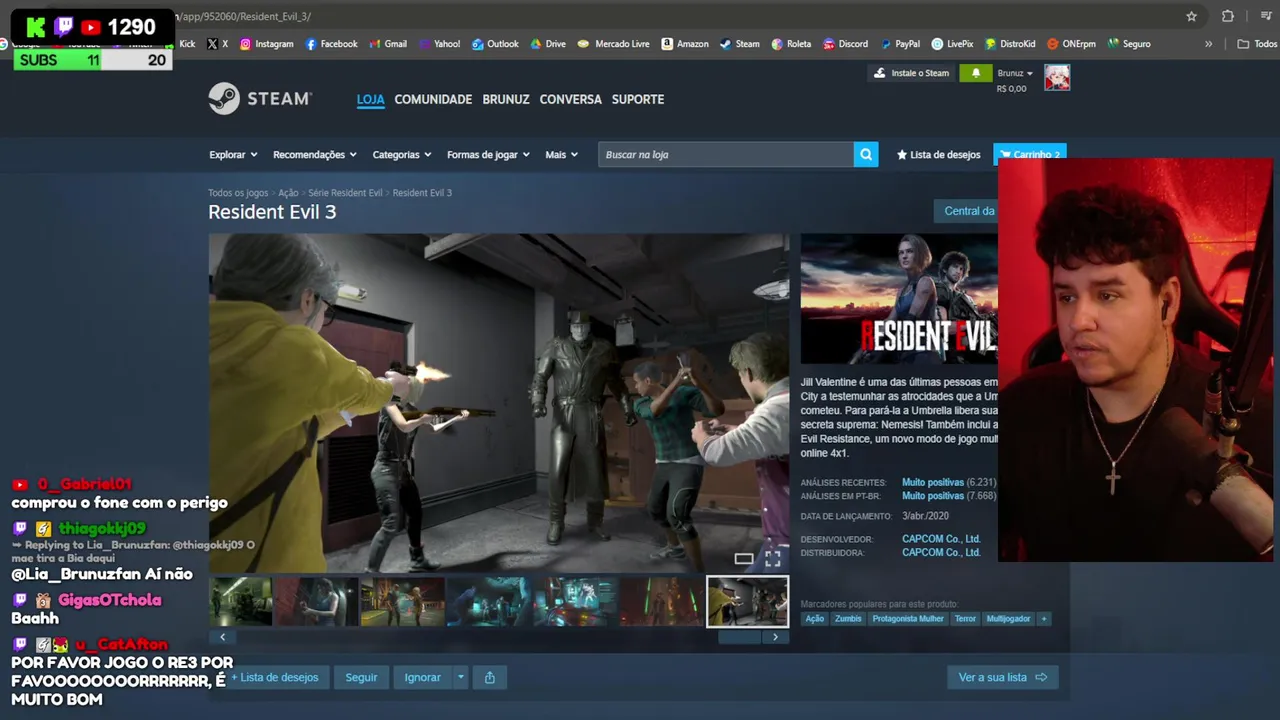Open the Drive bookmark
Viewport: 1280px width, 720px height.
click(548, 44)
